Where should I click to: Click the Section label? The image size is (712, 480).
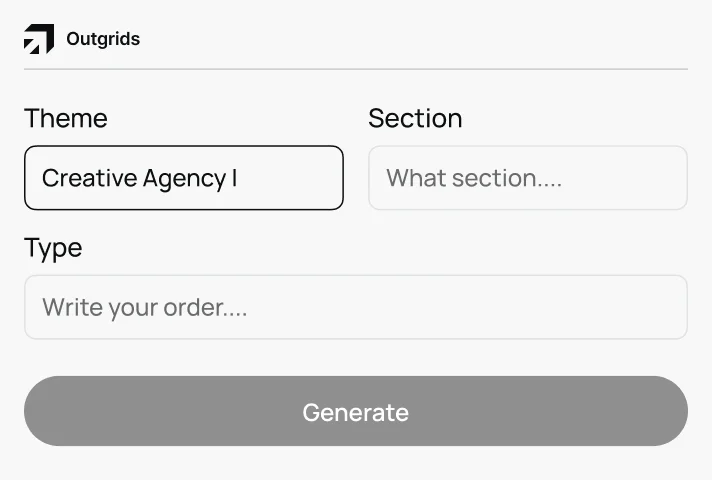(x=415, y=118)
